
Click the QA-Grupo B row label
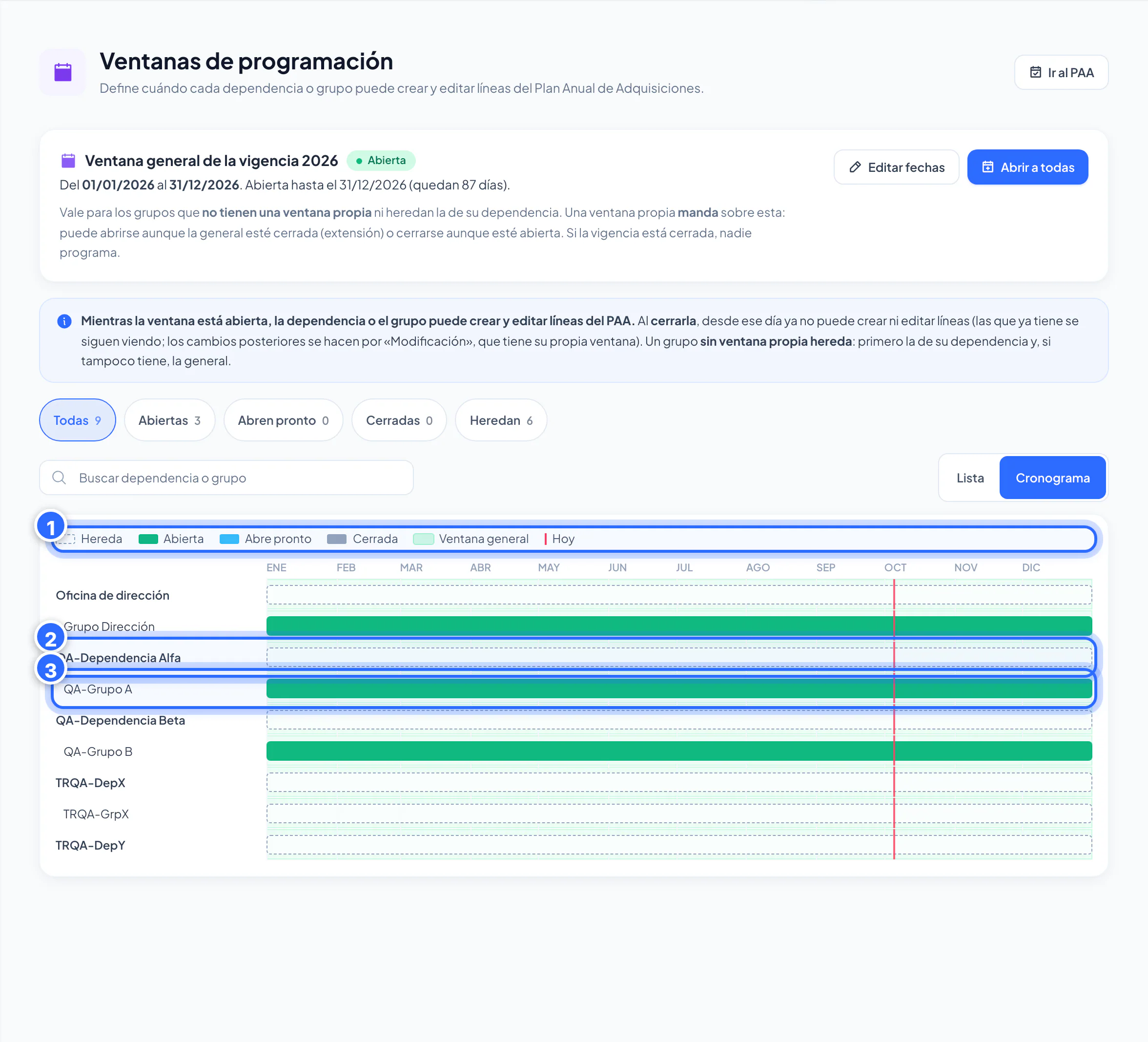[98, 752]
